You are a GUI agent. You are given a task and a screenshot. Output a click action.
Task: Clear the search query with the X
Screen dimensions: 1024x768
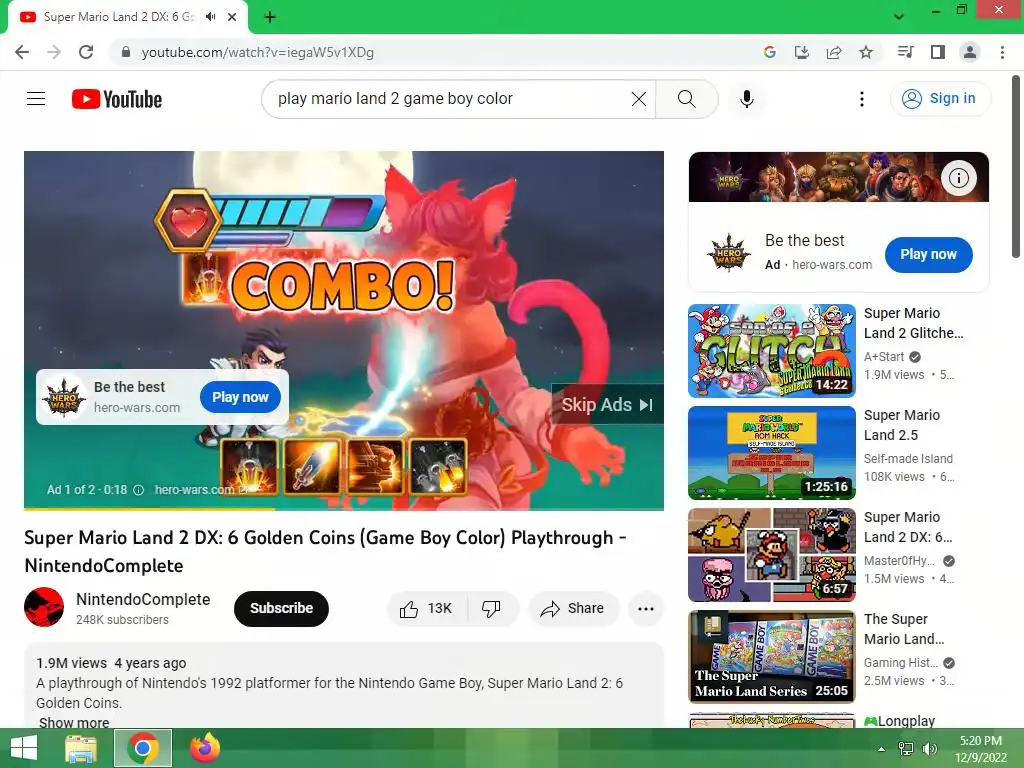(639, 99)
